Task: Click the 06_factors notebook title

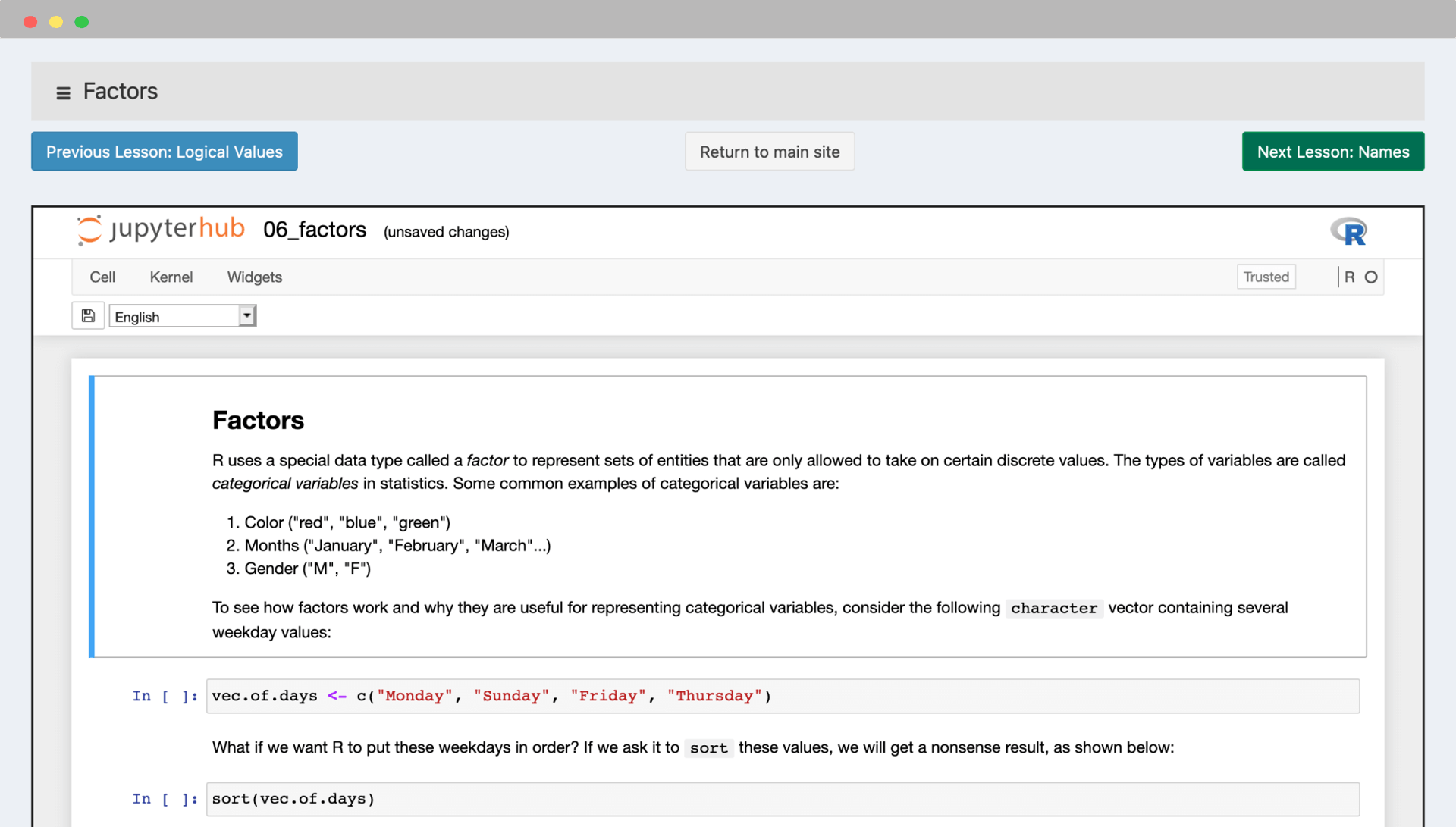Action: [x=315, y=230]
